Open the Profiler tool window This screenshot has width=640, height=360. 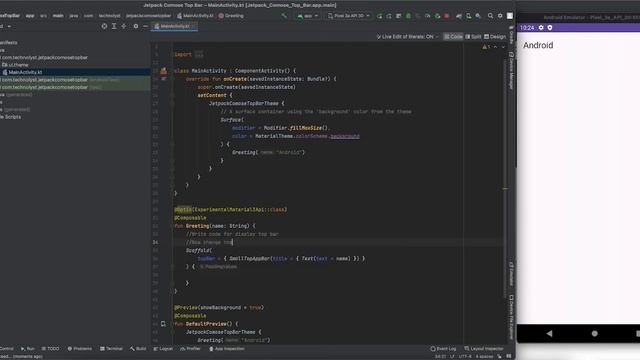(x=190, y=349)
